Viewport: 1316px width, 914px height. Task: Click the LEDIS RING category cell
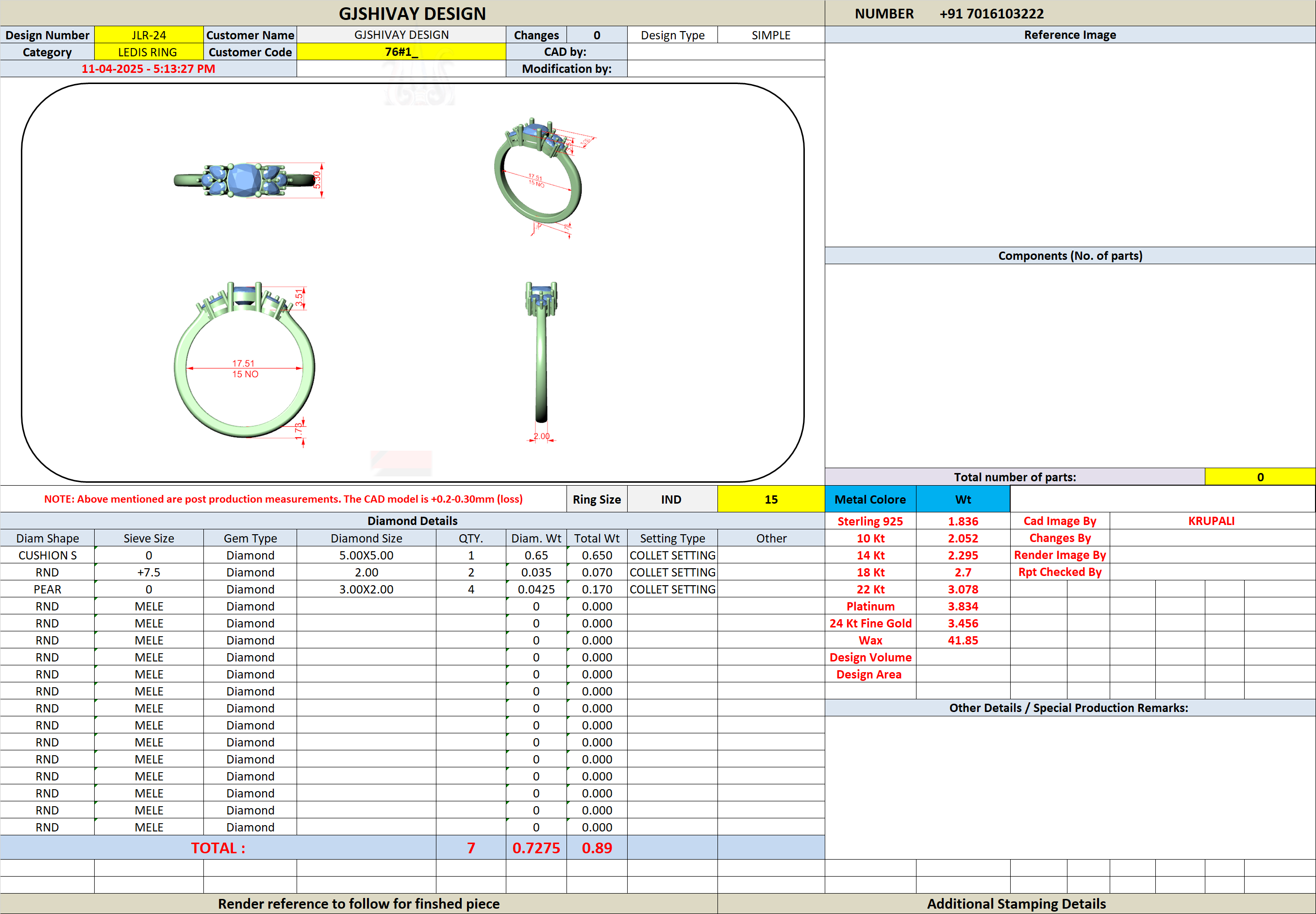click(149, 52)
